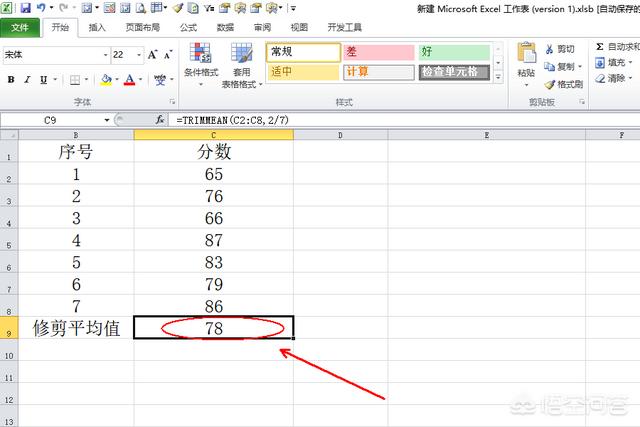This screenshot has height=427, width=640.
Task: Switch to the 公式 (Formulas) tab
Action: [x=188, y=27]
